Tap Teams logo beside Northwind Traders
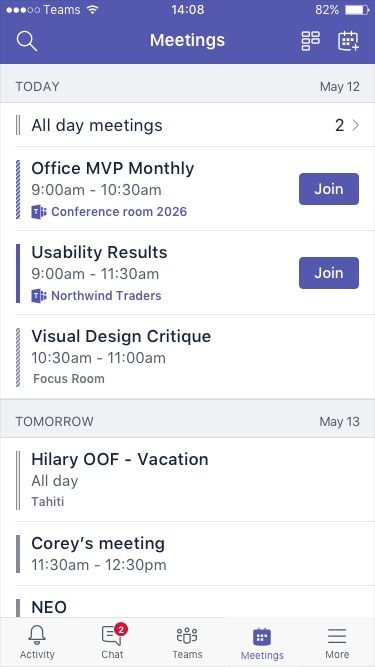The height and width of the screenshot is (667, 375). [39, 296]
